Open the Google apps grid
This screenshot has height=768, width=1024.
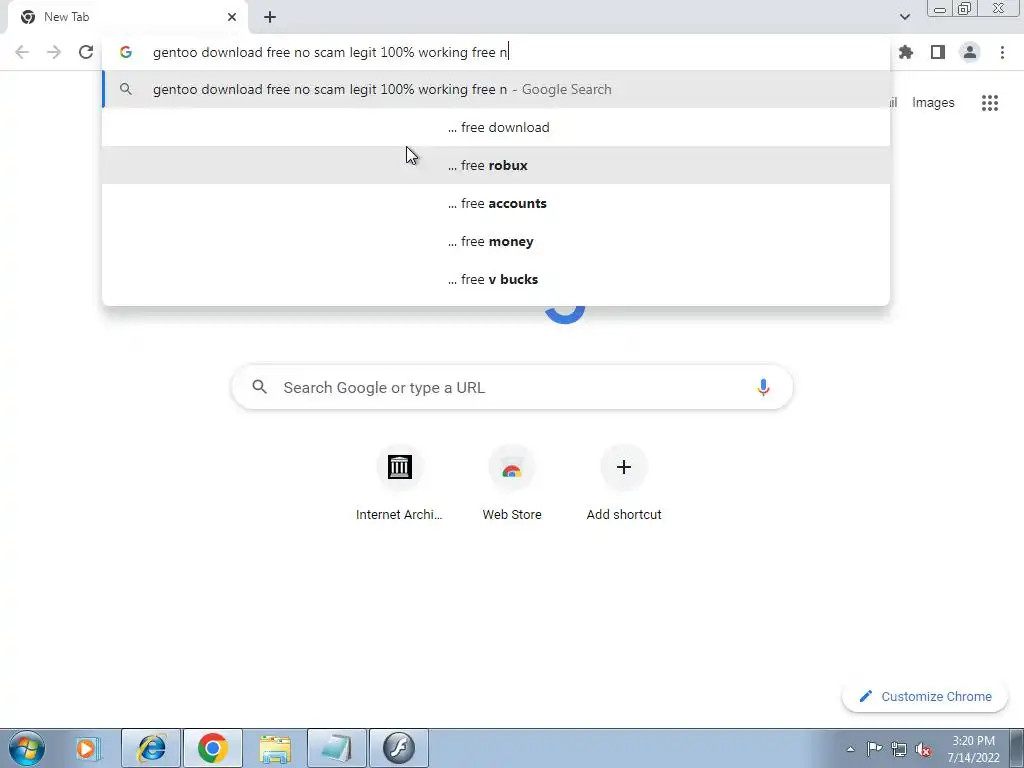(989, 103)
